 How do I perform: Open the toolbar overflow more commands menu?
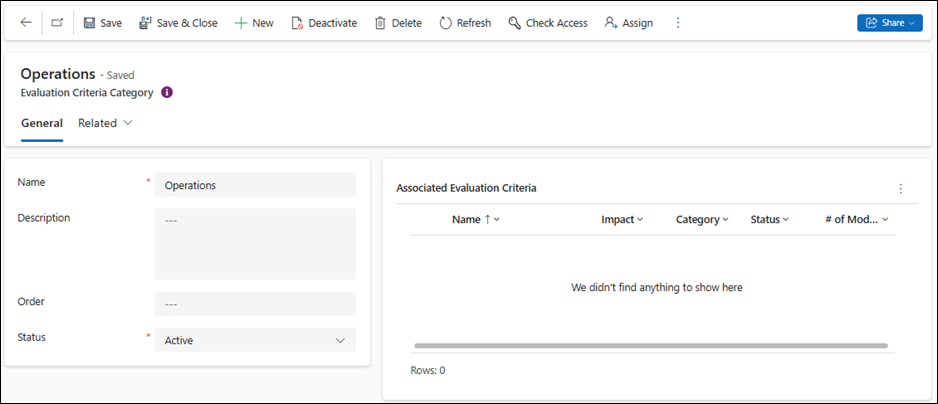(678, 23)
